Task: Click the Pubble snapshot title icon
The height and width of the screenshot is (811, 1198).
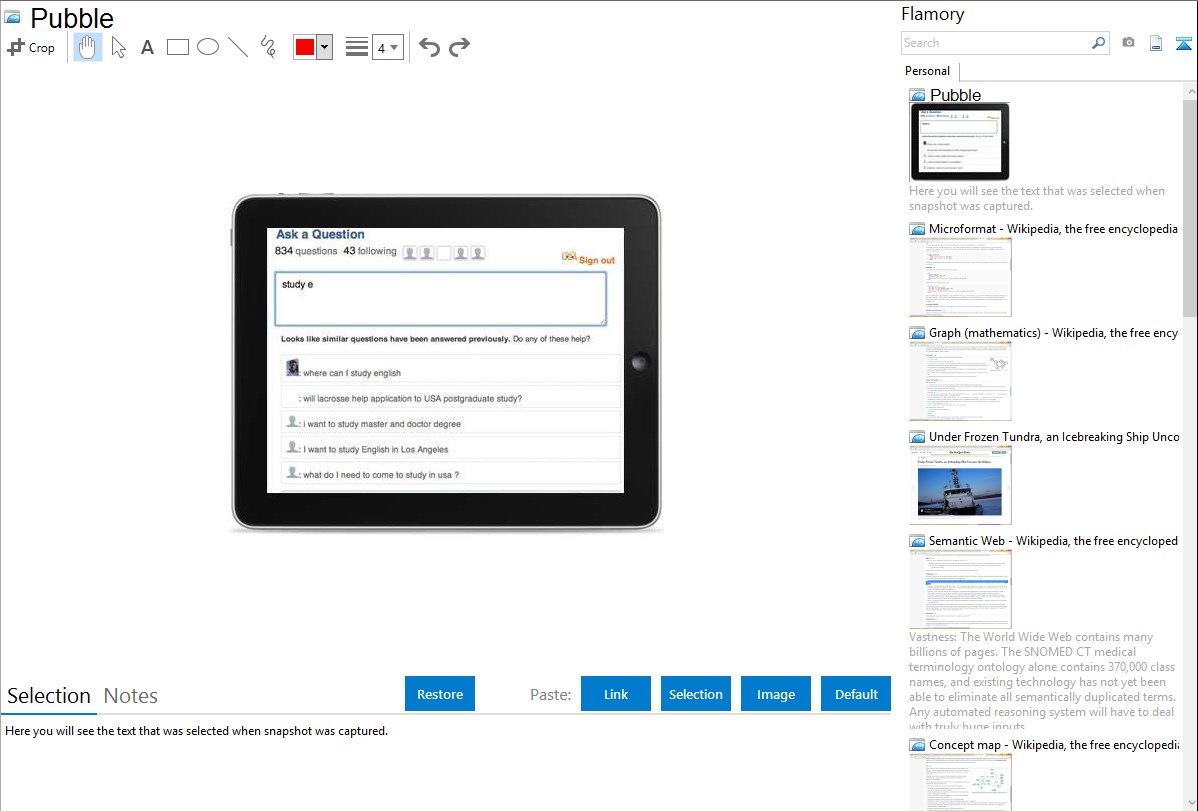Action: click(x=12, y=17)
